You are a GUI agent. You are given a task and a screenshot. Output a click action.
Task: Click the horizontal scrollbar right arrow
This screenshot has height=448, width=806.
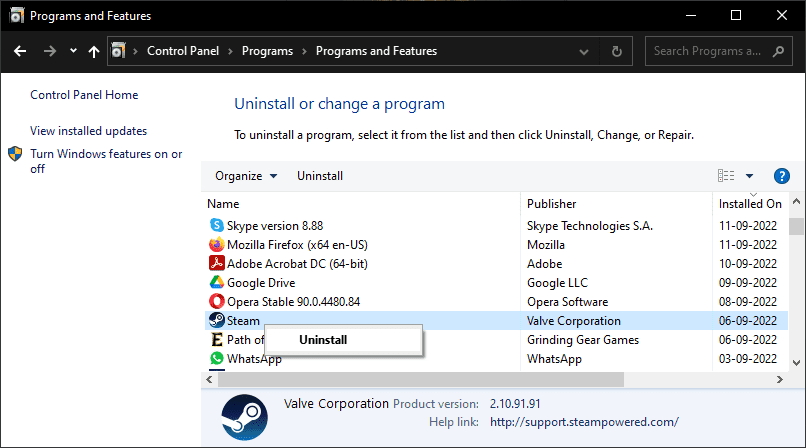pos(780,380)
